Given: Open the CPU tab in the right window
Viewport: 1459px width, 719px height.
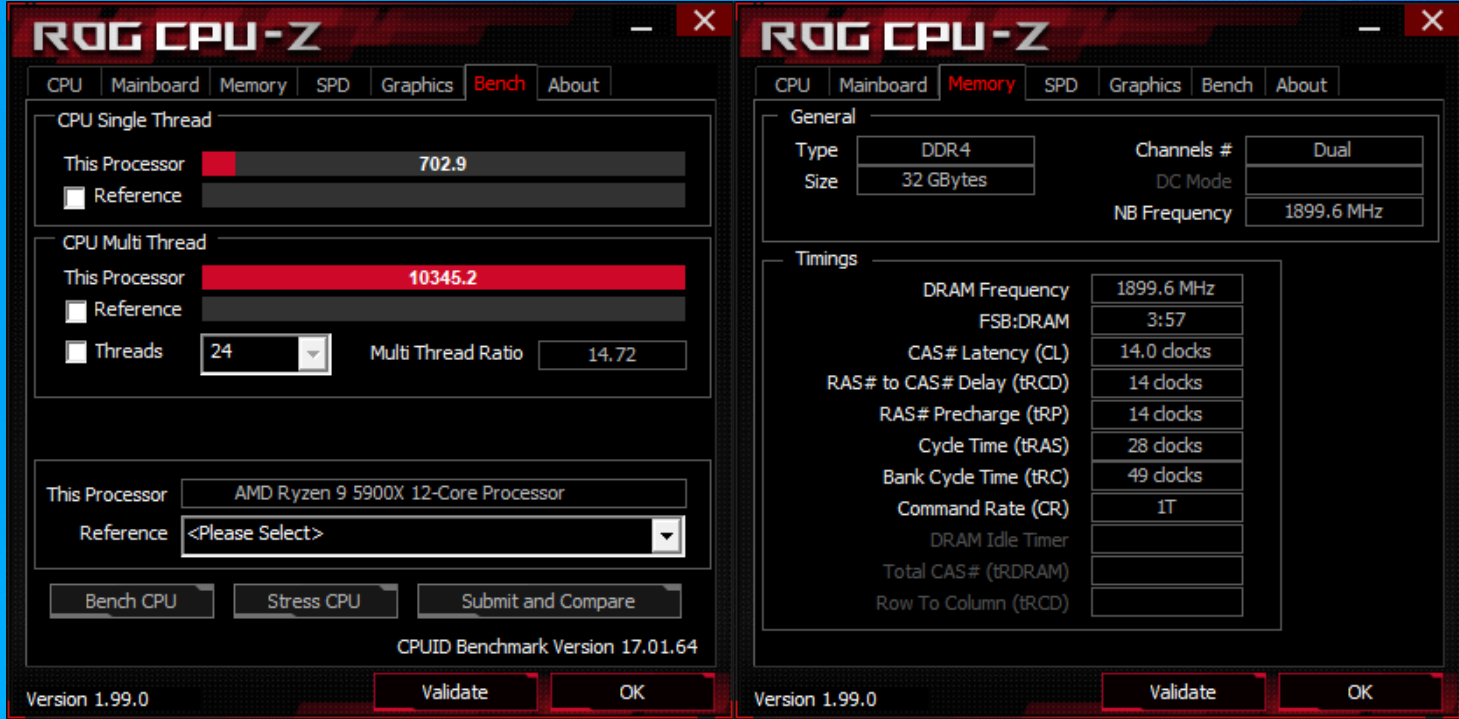Looking at the screenshot, I should point(792,85).
